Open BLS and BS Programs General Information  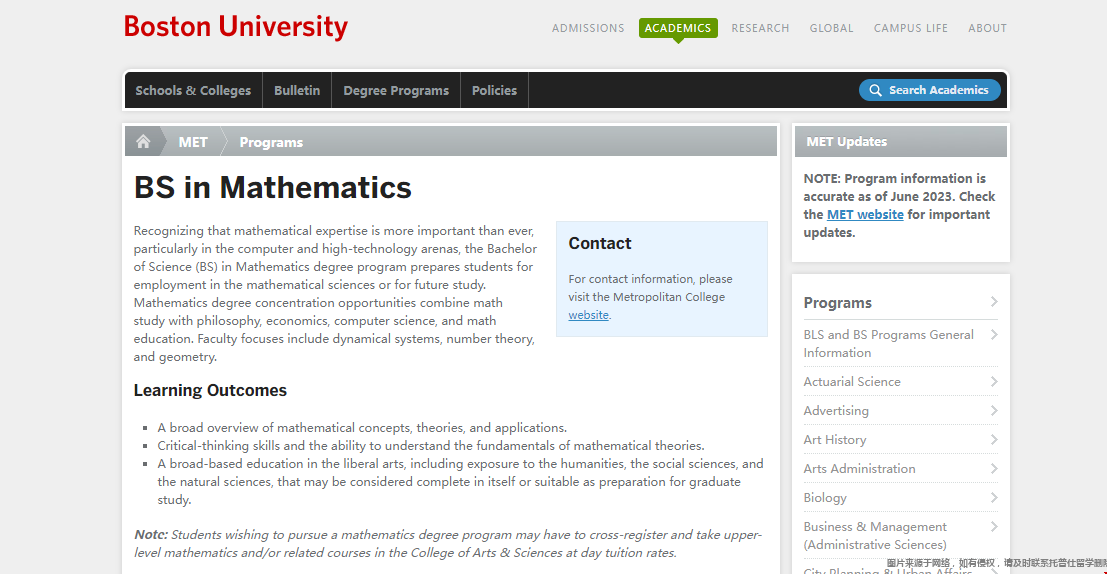[x=888, y=344]
